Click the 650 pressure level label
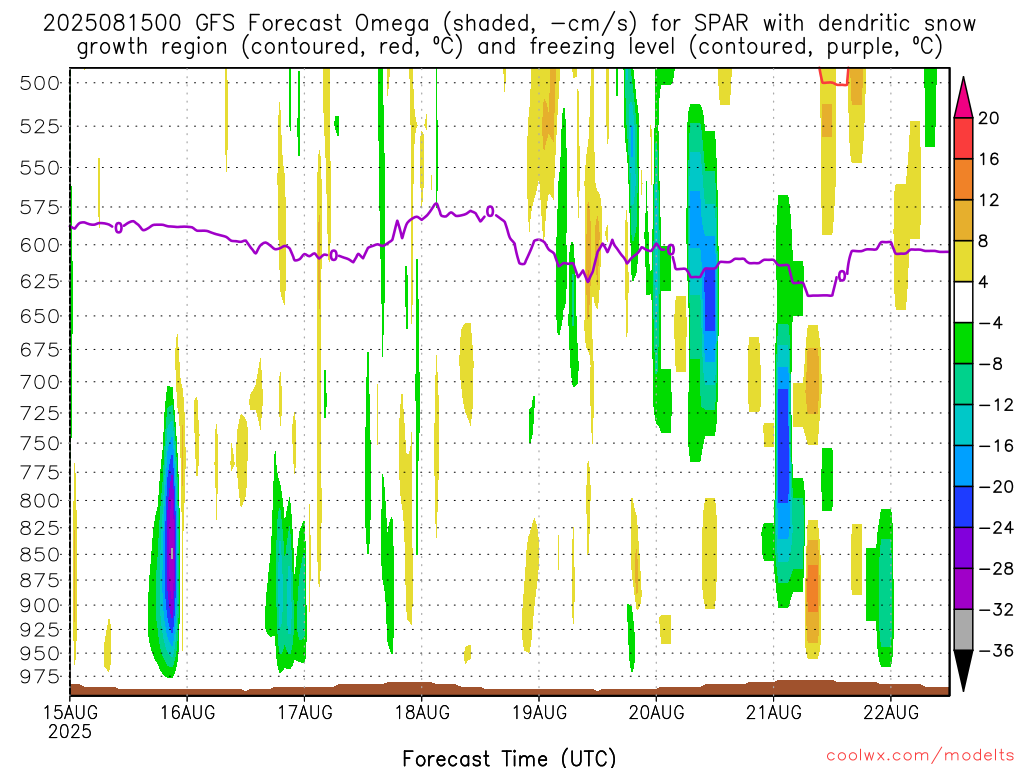Screen dimensions: 1024x768 click(39, 316)
